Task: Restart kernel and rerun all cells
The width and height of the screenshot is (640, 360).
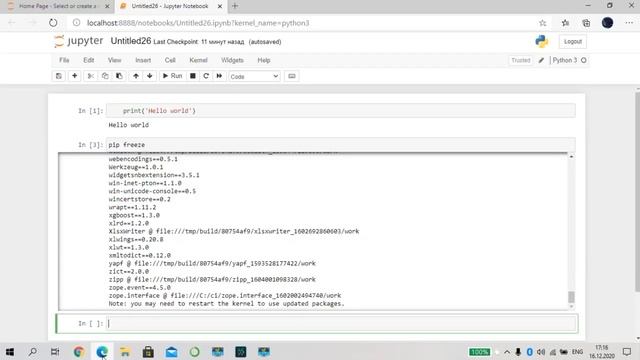Action: click(219, 76)
